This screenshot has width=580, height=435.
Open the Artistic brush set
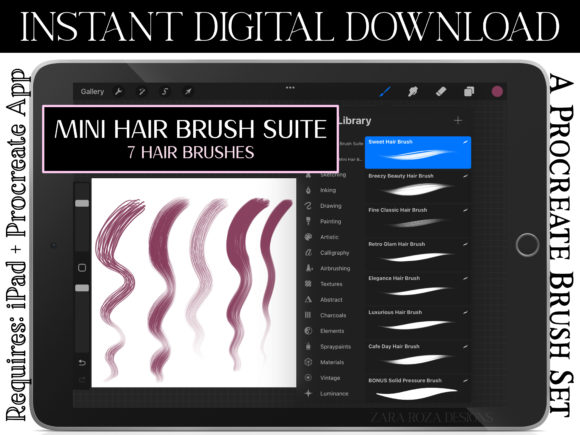[x=329, y=237]
